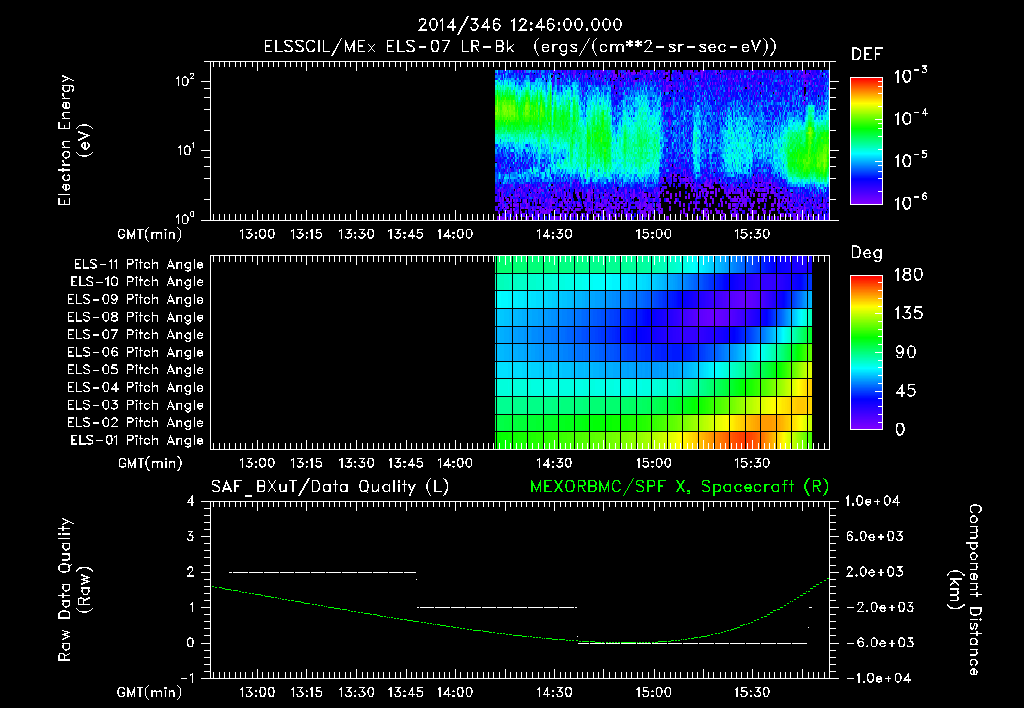Click the white data quality segment at level 2
The image size is (1024, 708).
[323, 572]
